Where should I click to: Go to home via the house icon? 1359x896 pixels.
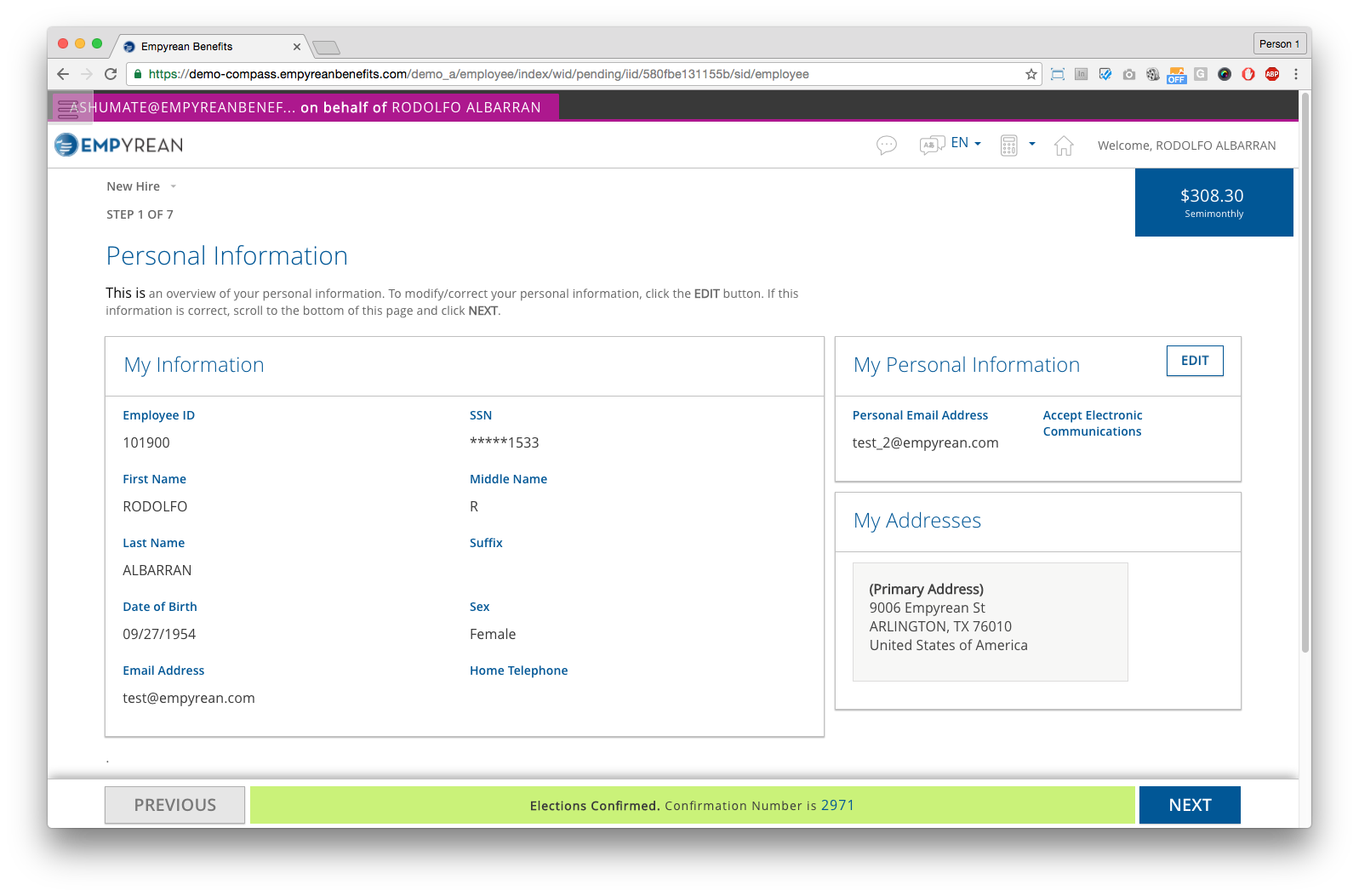tap(1064, 146)
